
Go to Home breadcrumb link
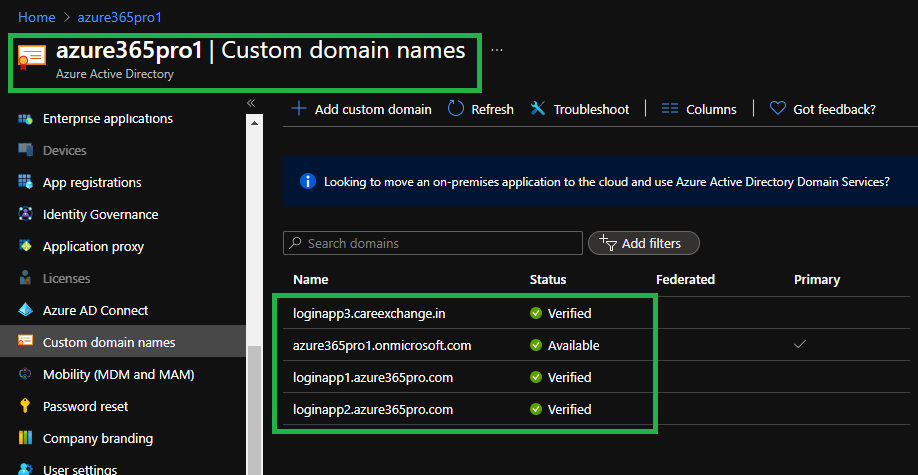coord(37,18)
